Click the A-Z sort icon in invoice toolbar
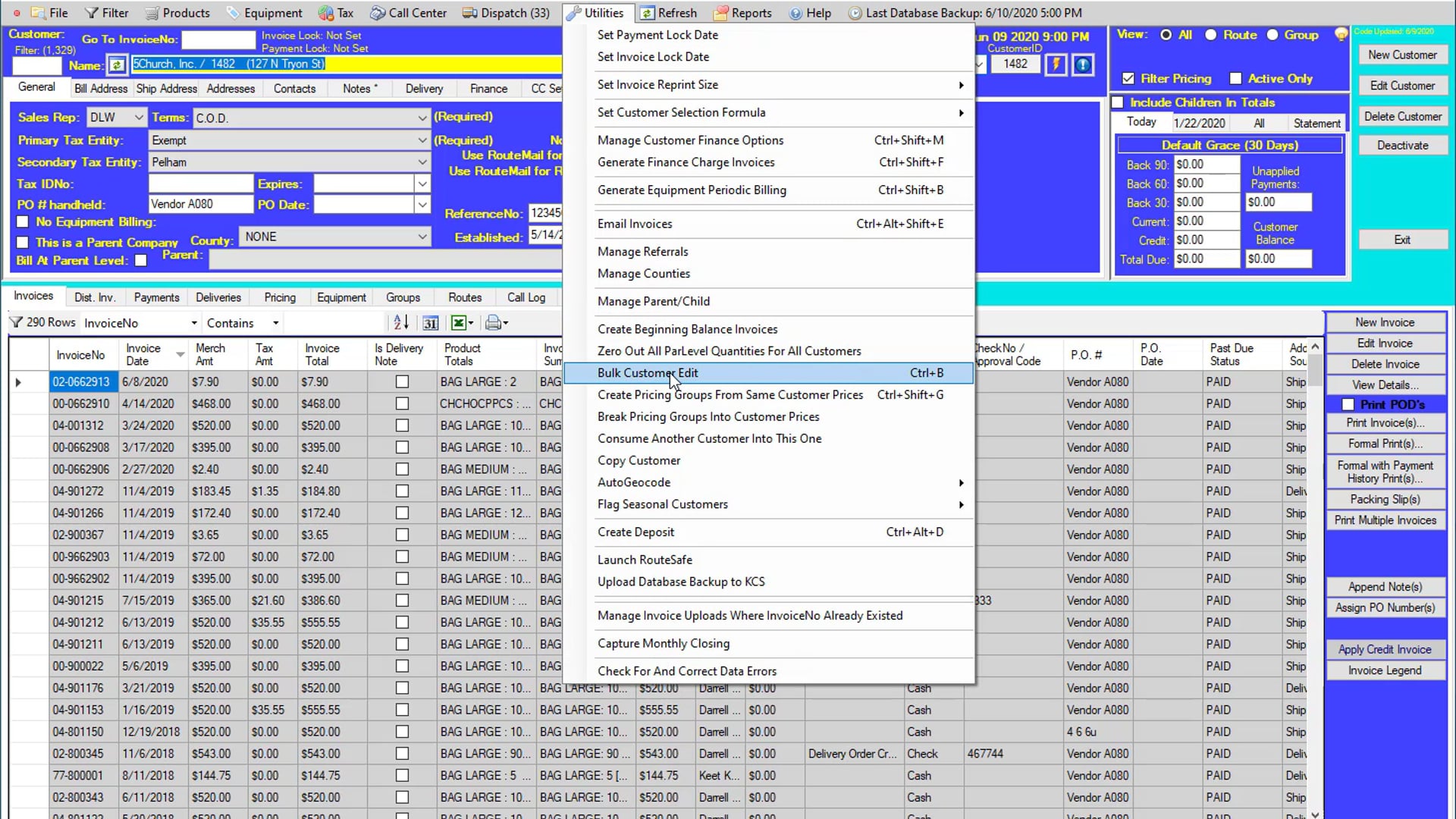This screenshot has height=819, width=1456. pos(401,322)
